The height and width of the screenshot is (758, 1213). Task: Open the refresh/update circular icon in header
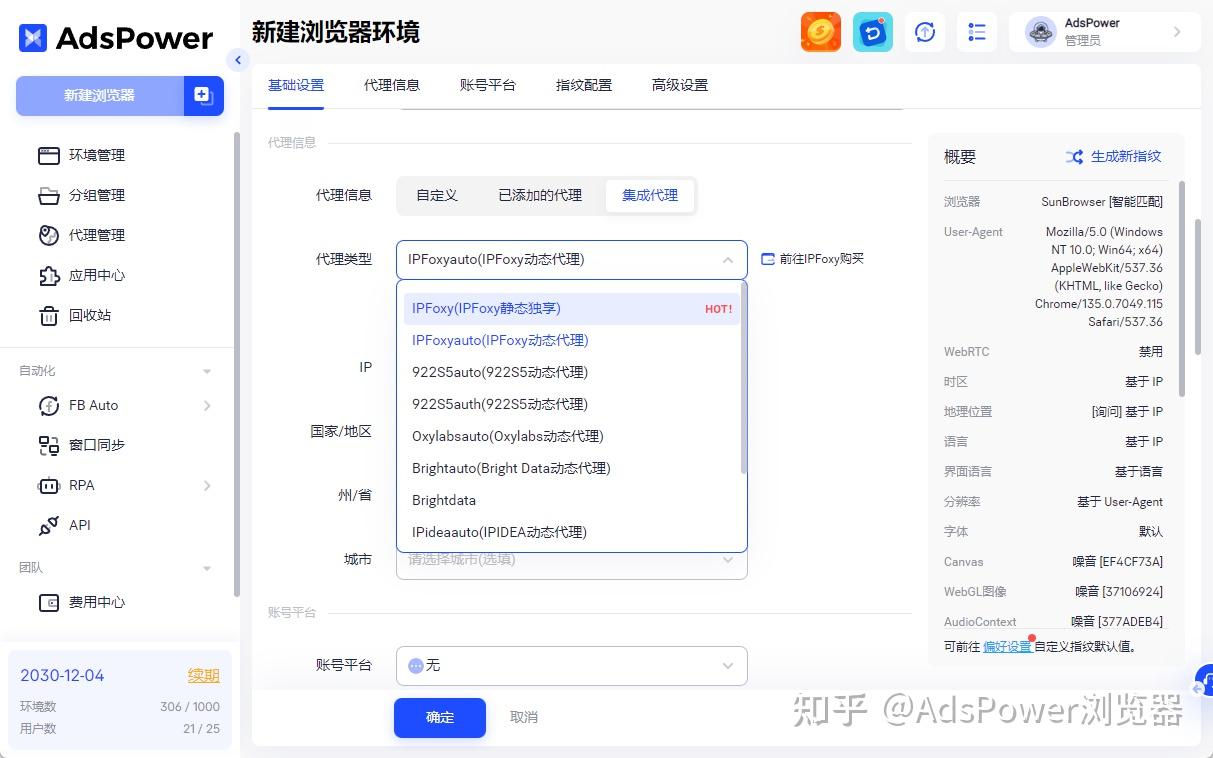924,31
